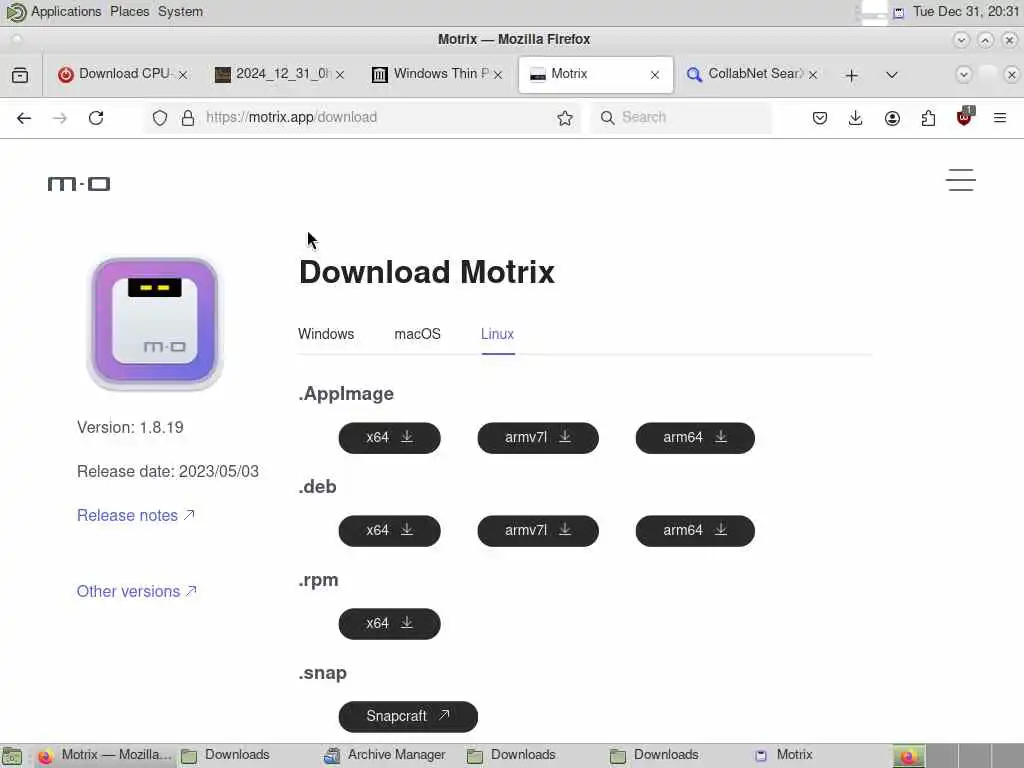This screenshot has height=768, width=1024.
Task: Select Motrix — Mozilla Firefox taskbar entry
Action: [x=104, y=756]
